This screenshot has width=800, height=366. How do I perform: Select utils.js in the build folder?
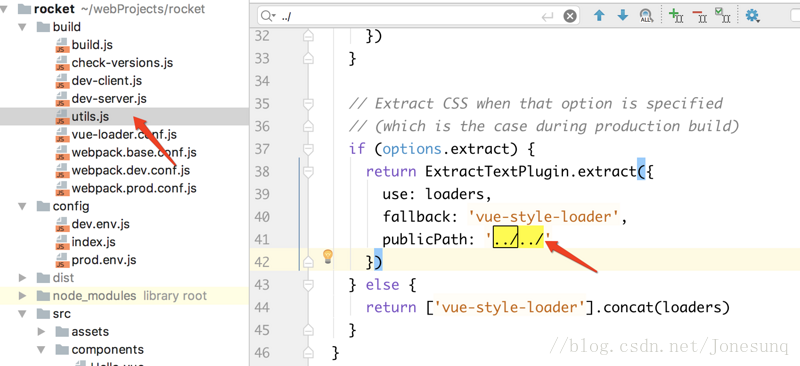(x=90, y=116)
